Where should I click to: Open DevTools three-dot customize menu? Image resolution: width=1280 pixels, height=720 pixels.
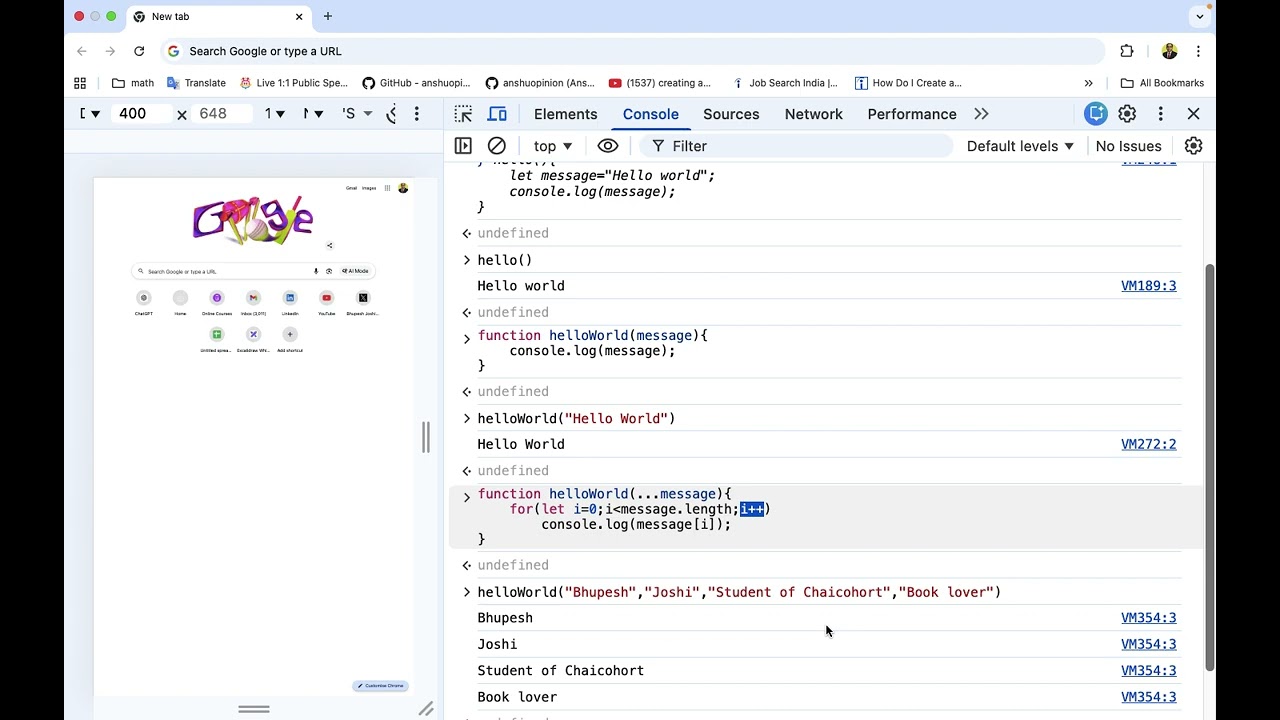(x=1160, y=114)
